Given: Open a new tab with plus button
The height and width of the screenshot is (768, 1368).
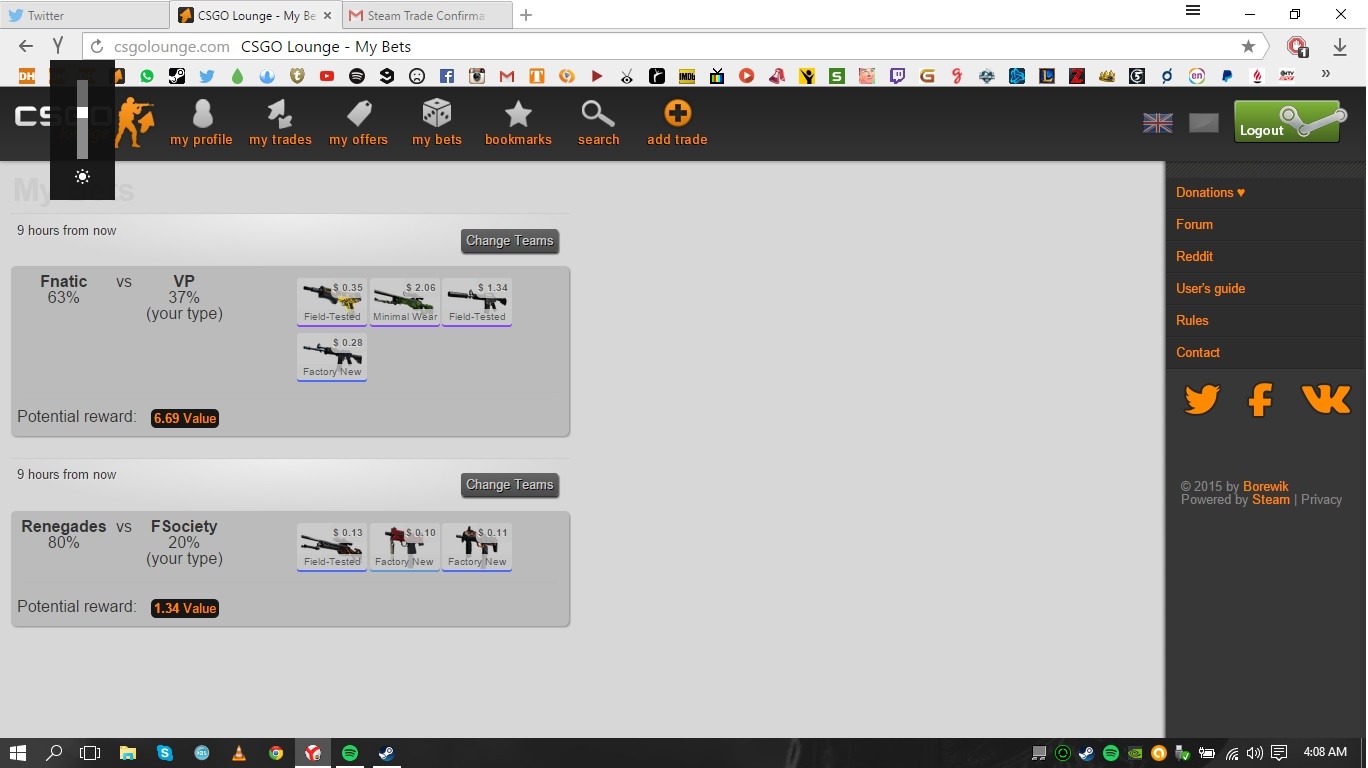Looking at the screenshot, I should click(x=526, y=15).
